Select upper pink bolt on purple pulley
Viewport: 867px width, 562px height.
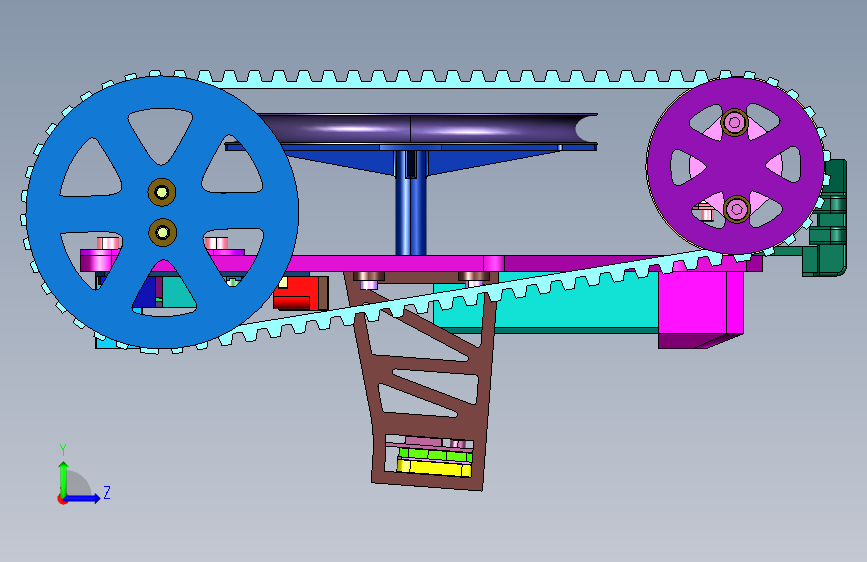pos(735,122)
